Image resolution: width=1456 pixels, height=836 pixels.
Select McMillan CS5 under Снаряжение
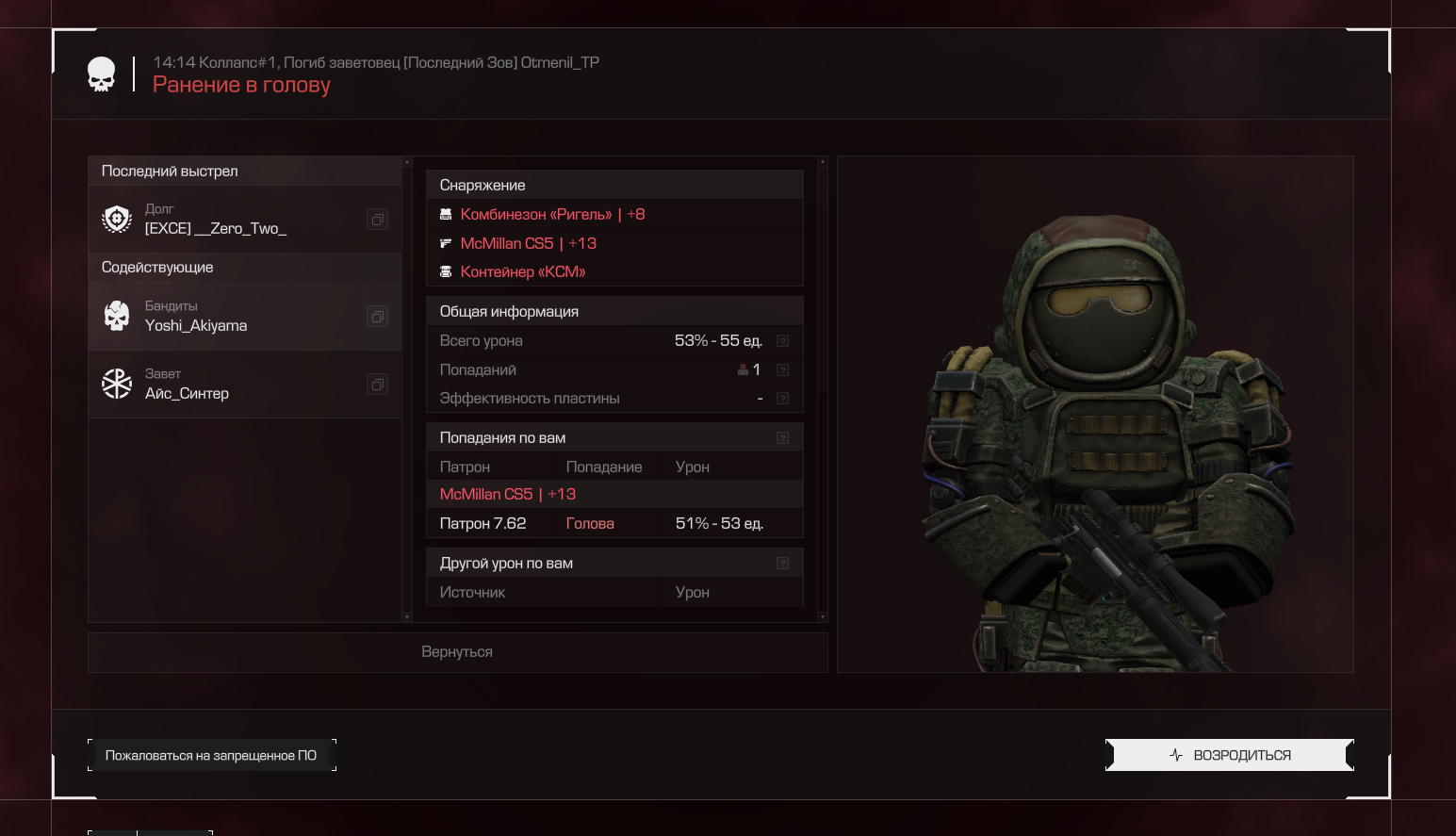click(507, 244)
